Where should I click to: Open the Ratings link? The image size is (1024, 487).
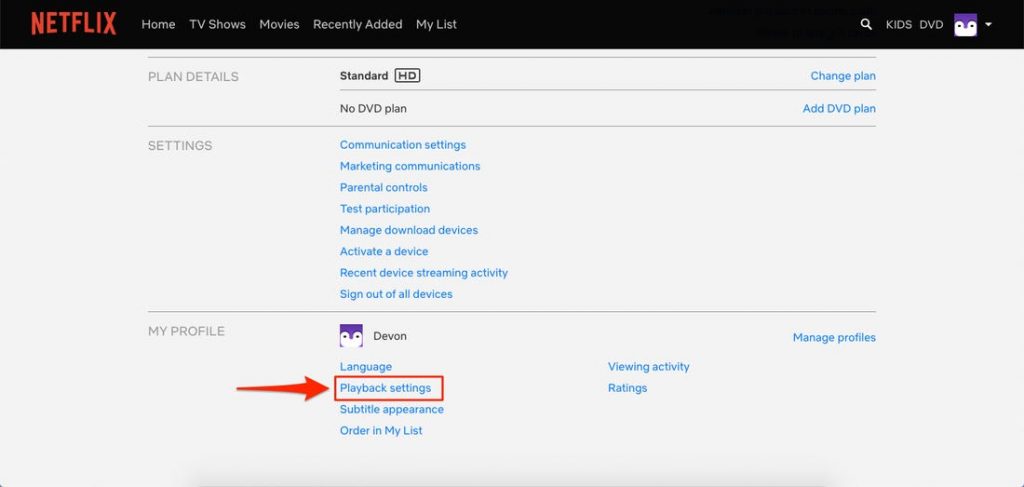[628, 388]
